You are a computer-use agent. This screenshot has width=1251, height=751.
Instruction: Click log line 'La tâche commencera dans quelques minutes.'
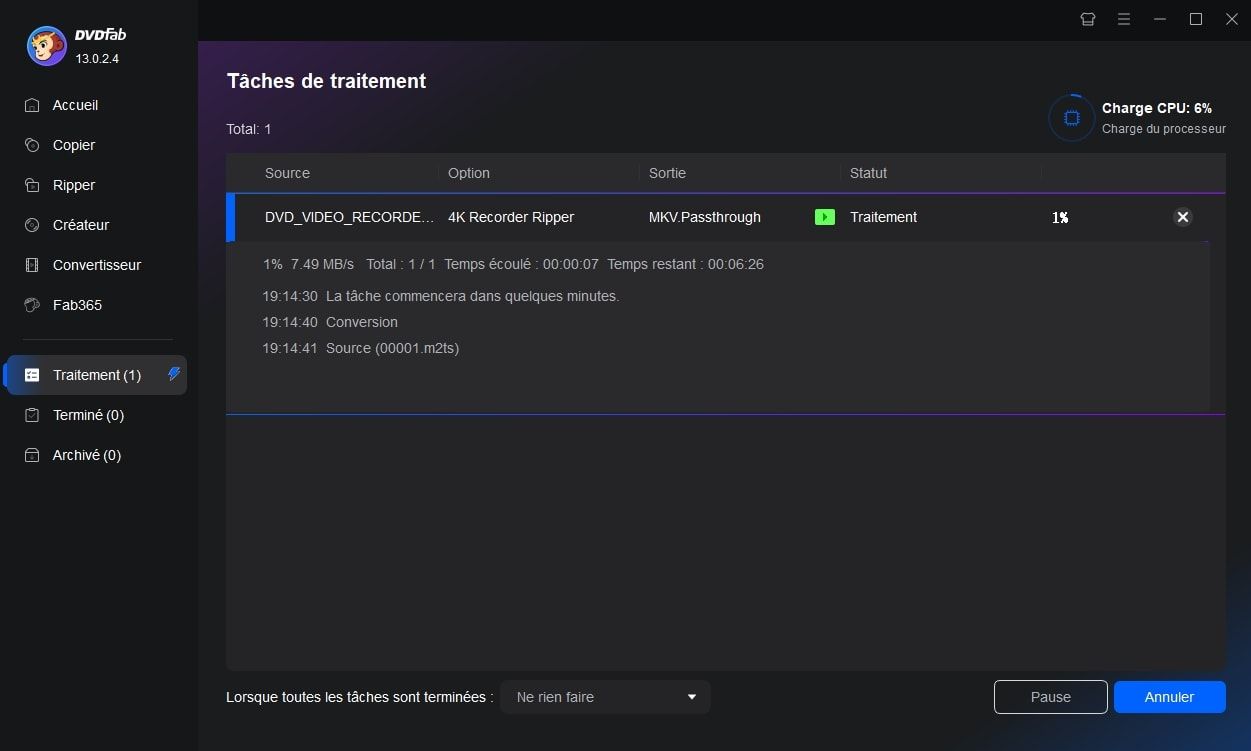click(472, 296)
